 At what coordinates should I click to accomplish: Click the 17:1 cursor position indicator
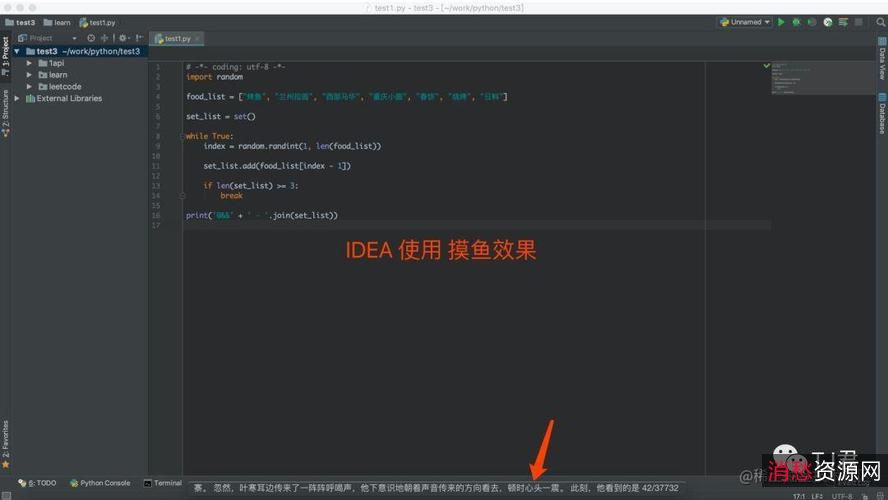[x=799, y=496]
